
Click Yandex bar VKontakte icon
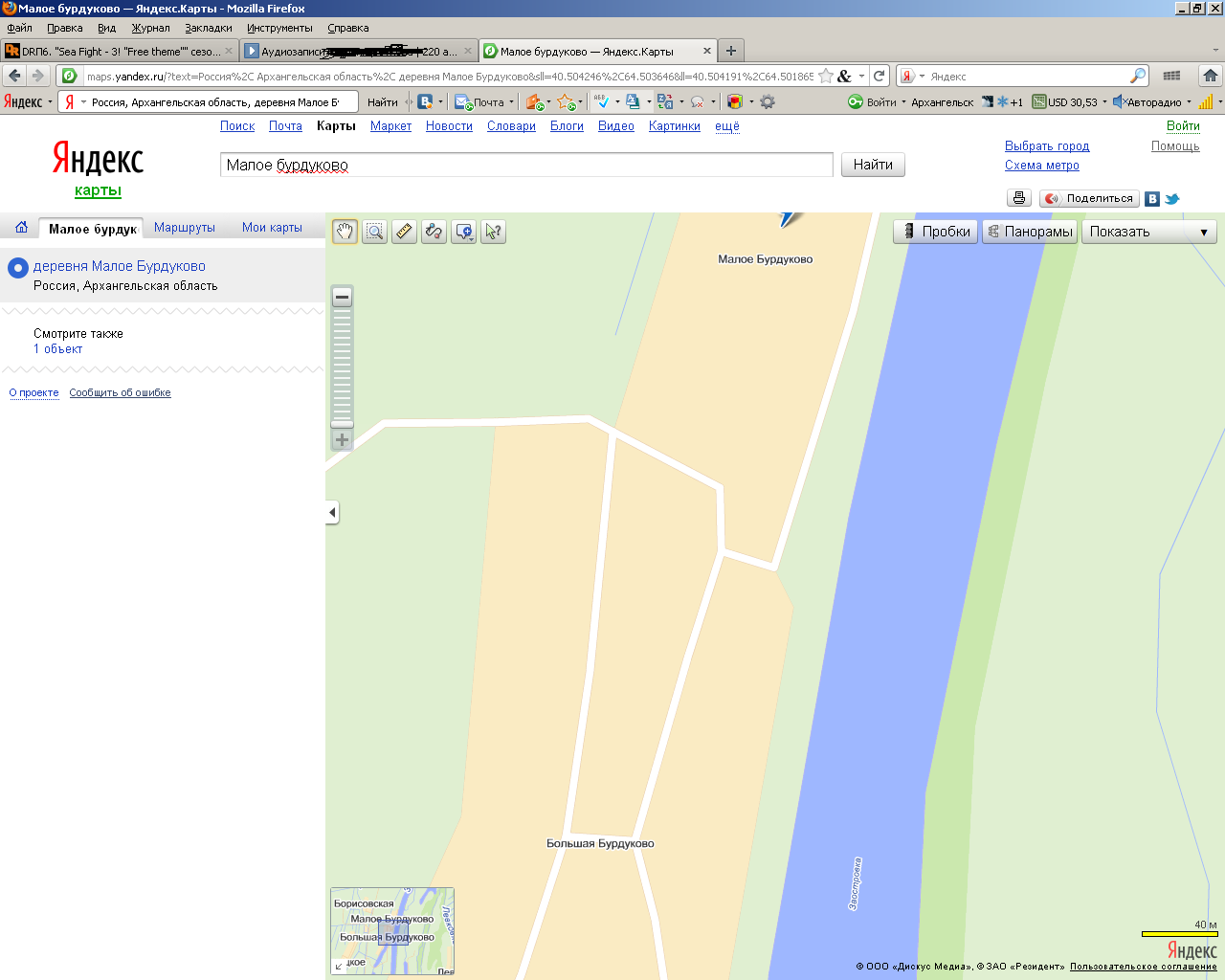[x=425, y=101]
